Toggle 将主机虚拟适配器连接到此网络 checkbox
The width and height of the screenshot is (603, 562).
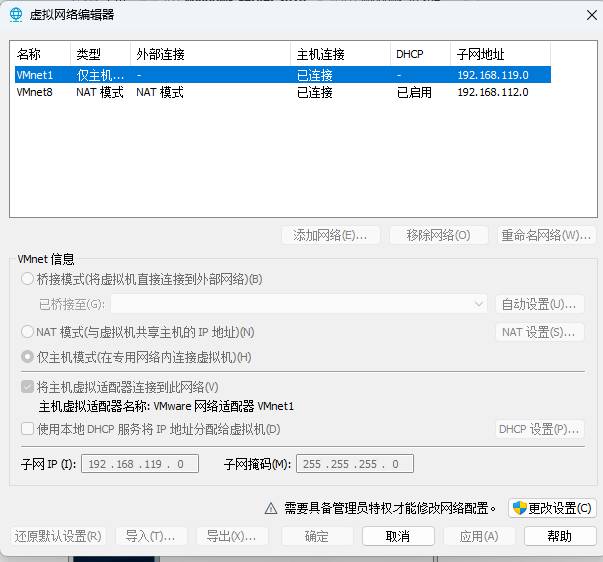point(27,387)
